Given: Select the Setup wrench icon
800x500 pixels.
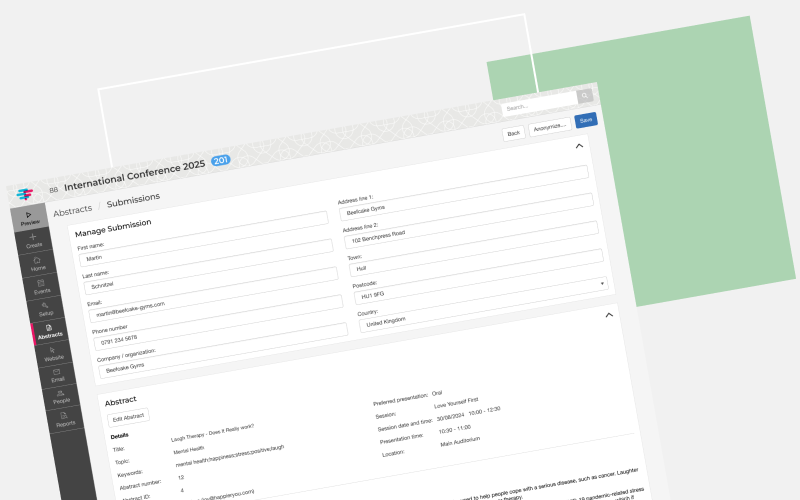Looking at the screenshot, I should point(45,309).
